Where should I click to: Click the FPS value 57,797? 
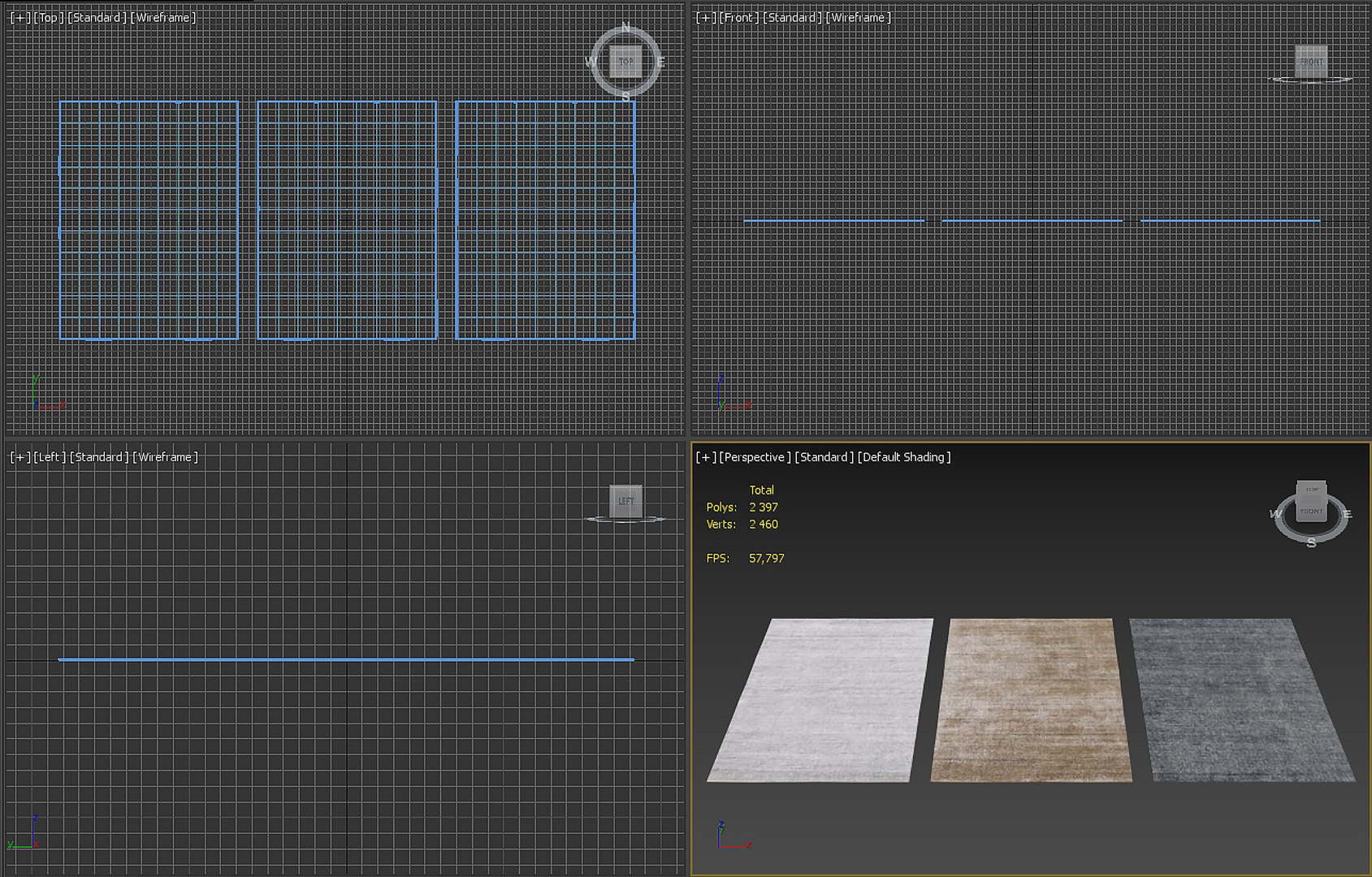coord(767,559)
